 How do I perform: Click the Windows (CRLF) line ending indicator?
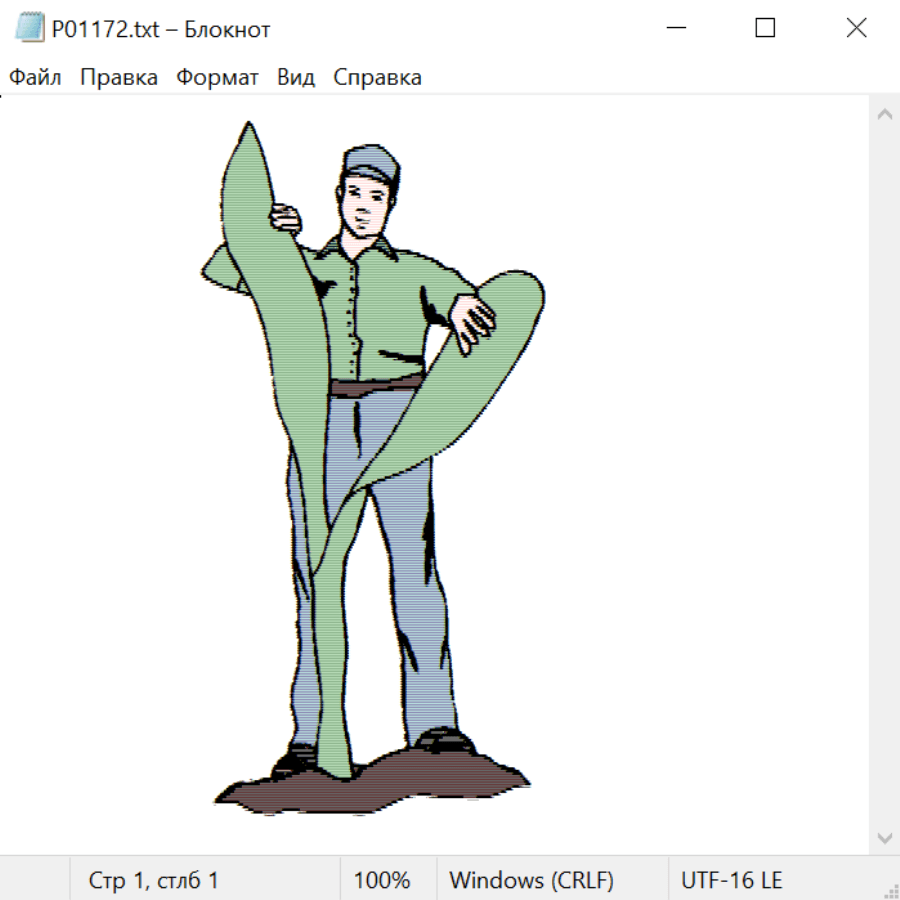531,881
